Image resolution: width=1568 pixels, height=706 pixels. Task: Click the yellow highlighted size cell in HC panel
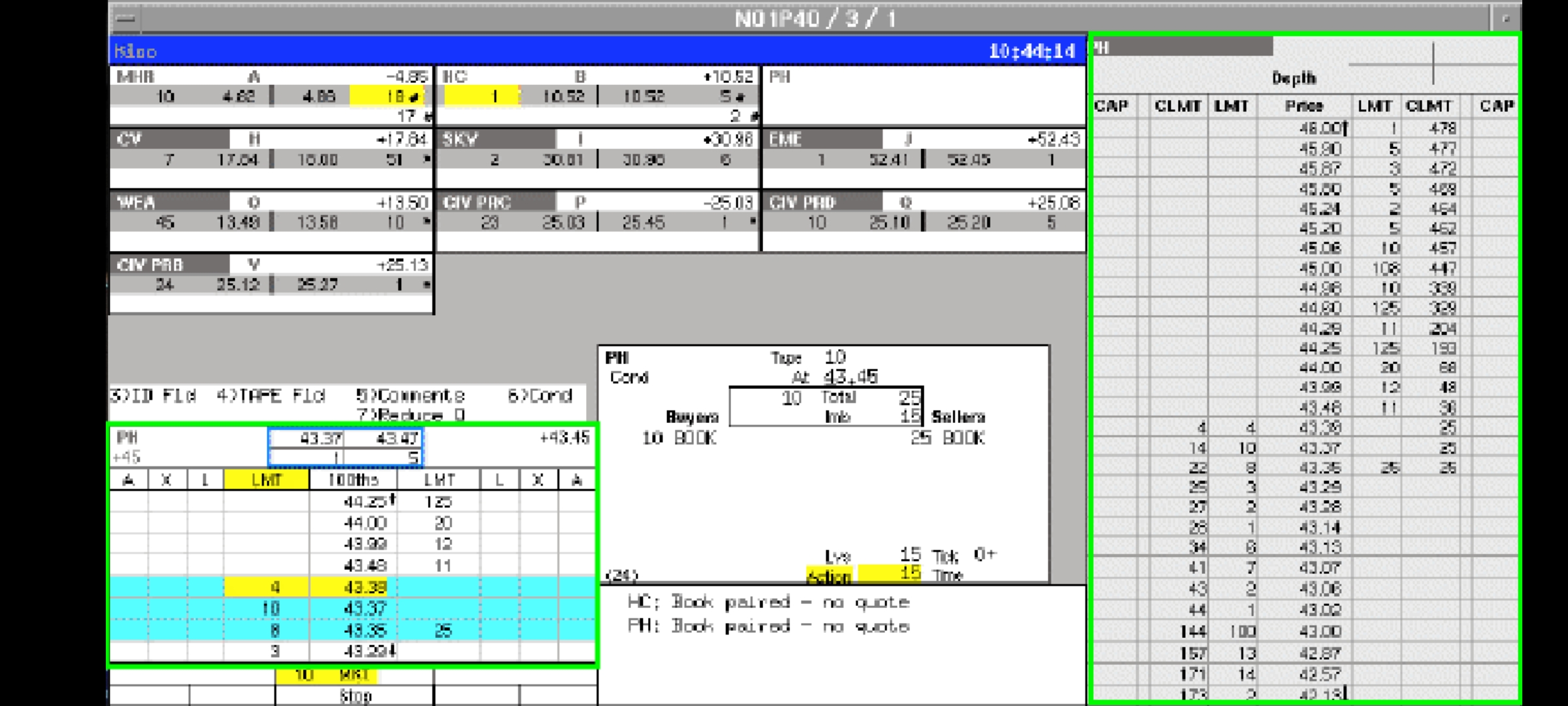pyautogui.click(x=482, y=97)
